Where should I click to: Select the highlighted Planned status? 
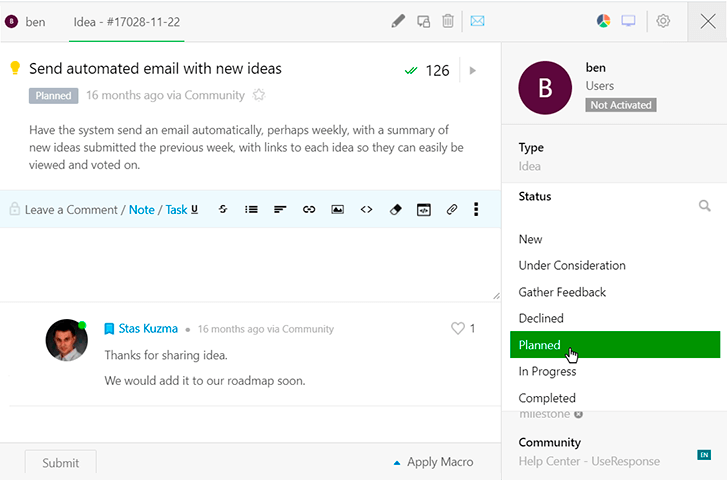[615, 345]
